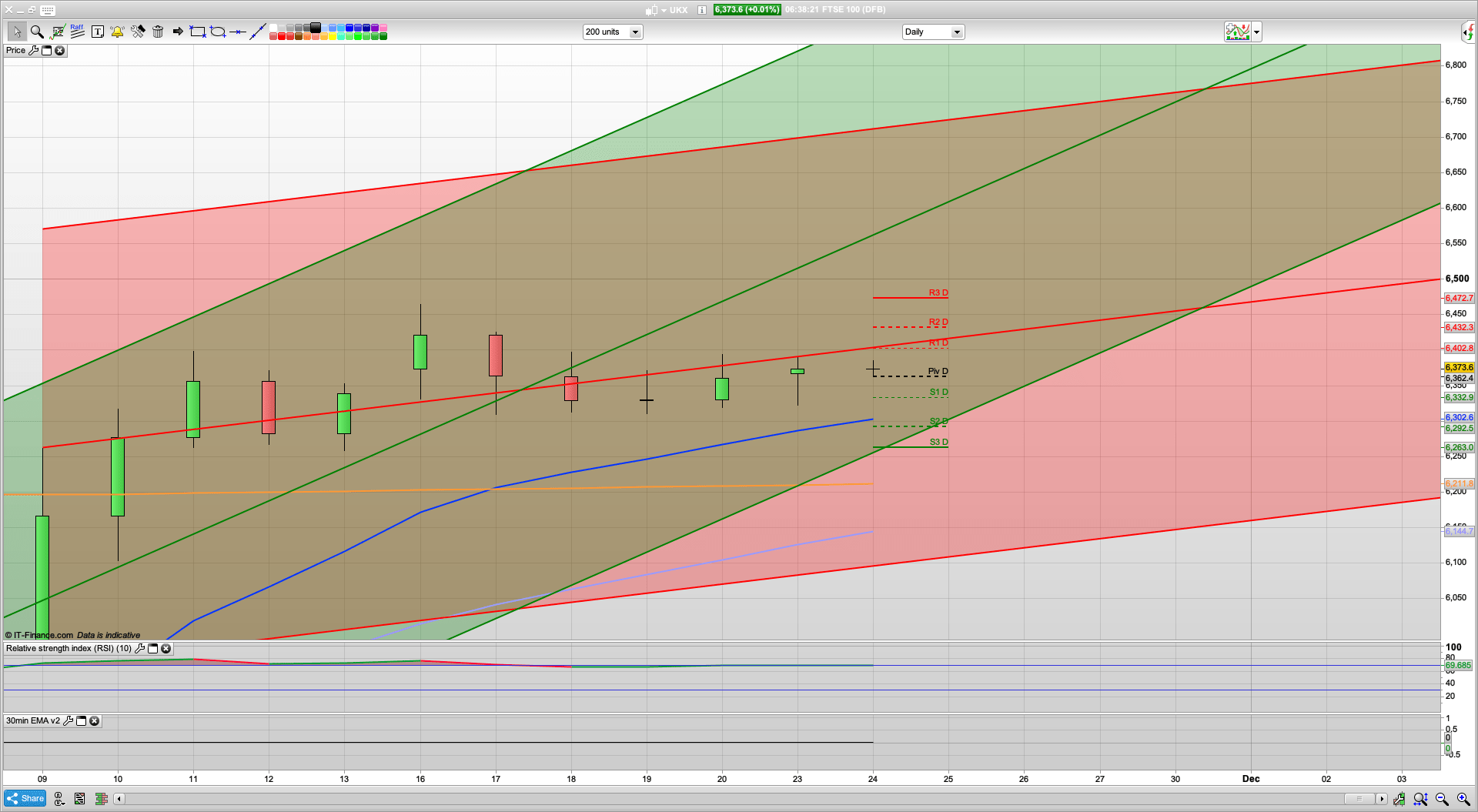Open Price panel wrench settings

(33, 51)
